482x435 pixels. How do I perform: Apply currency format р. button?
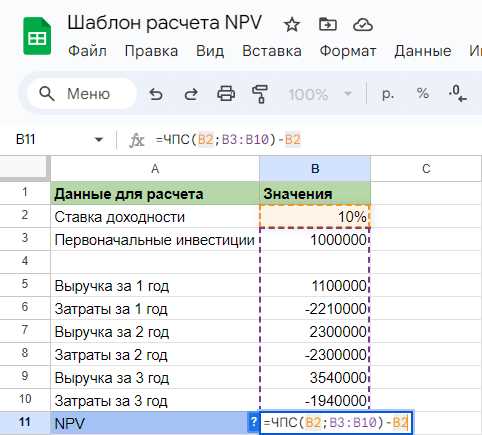pos(388,94)
